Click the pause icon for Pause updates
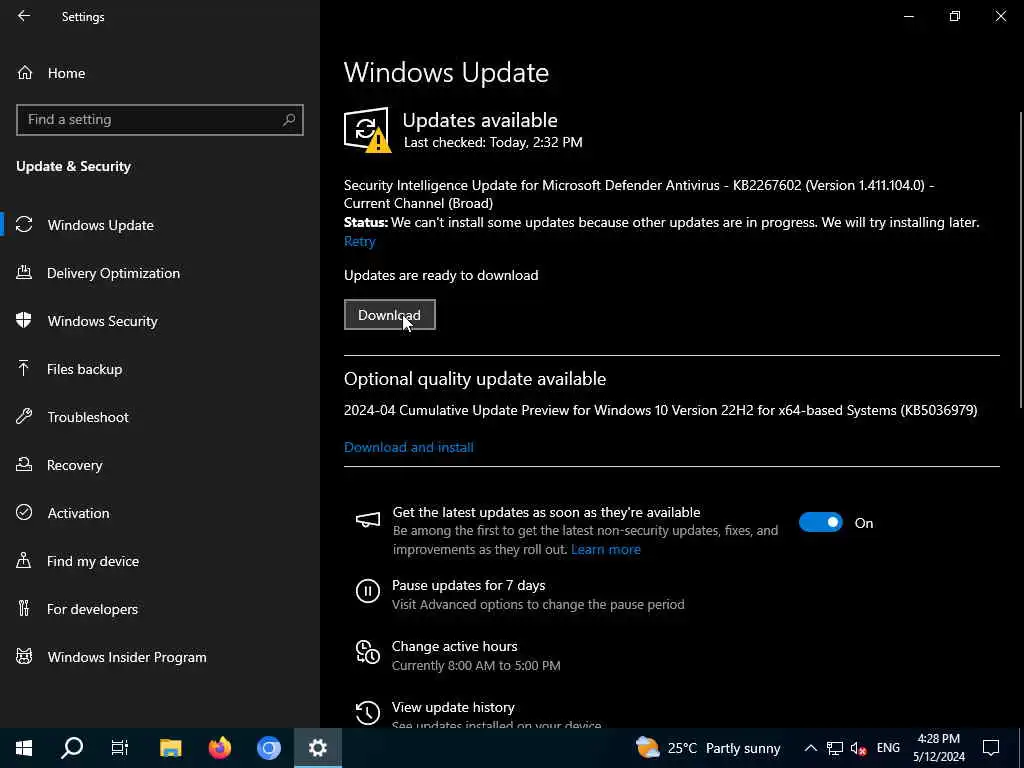This screenshot has width=1024, height=768. click(368, 592)
